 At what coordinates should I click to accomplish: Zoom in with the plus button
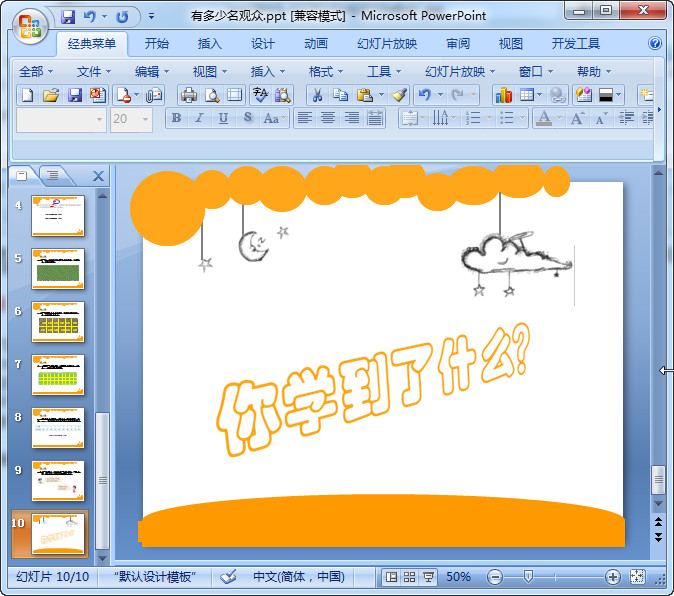[612, 577]
